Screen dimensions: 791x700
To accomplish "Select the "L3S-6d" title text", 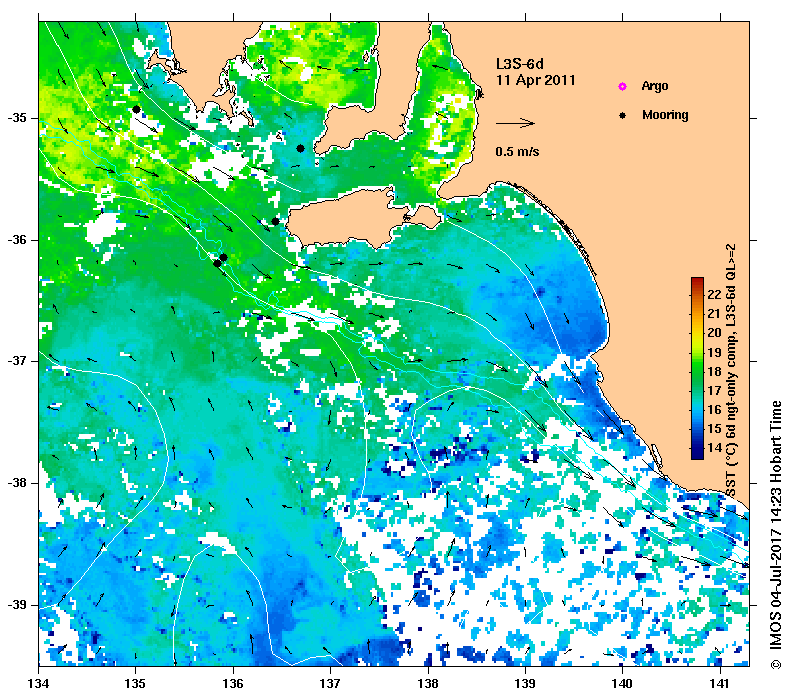I will (520, 64).
